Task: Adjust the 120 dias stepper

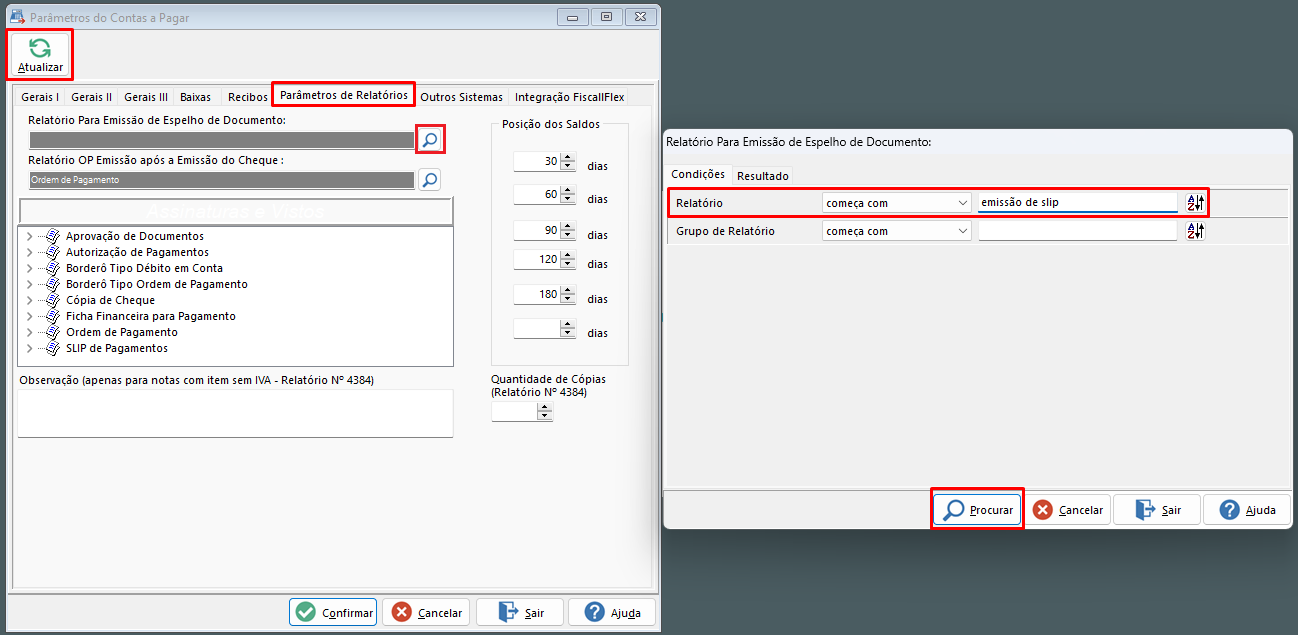Action: (x=568, y=260)
